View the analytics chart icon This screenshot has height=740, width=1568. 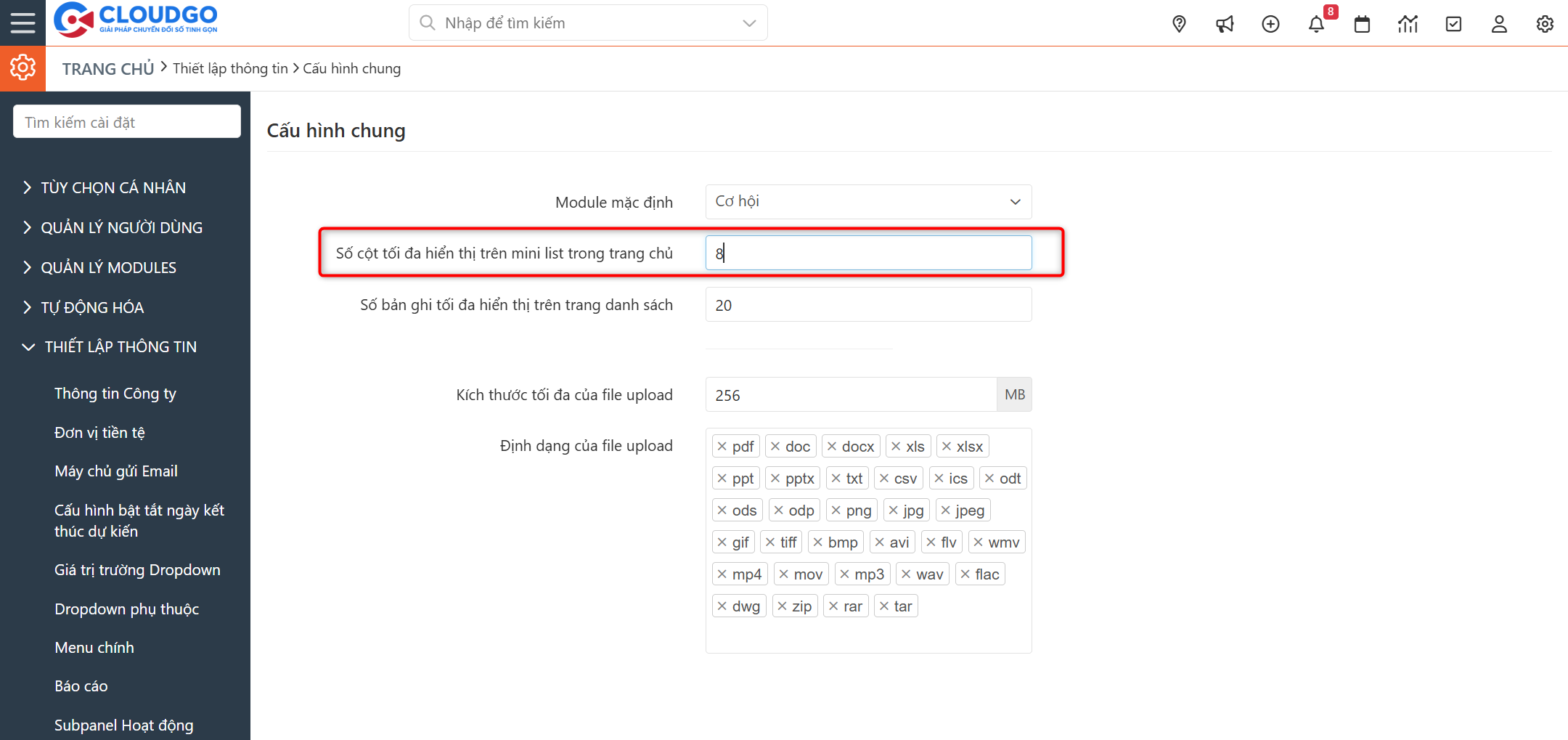click(x=1408, y=23)
